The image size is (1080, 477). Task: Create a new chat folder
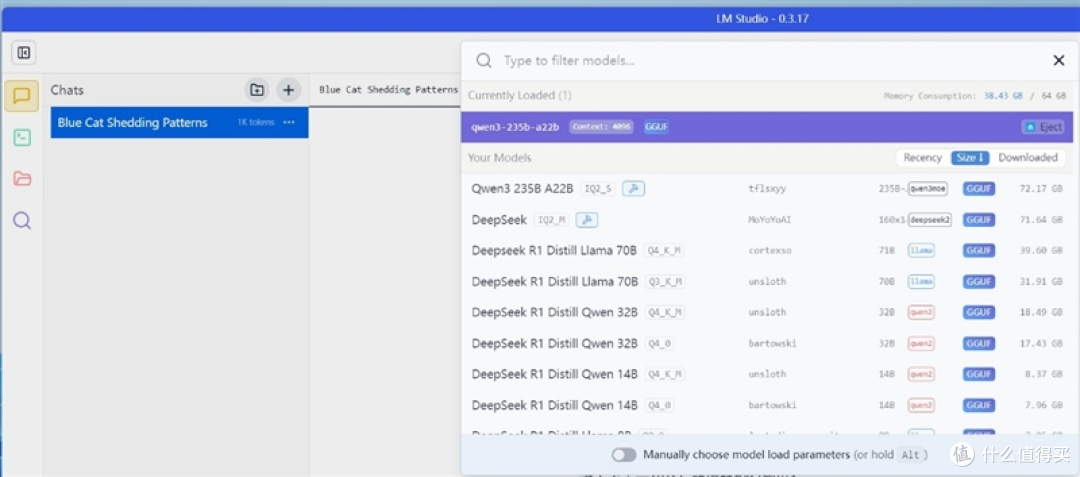pos(257,89)
